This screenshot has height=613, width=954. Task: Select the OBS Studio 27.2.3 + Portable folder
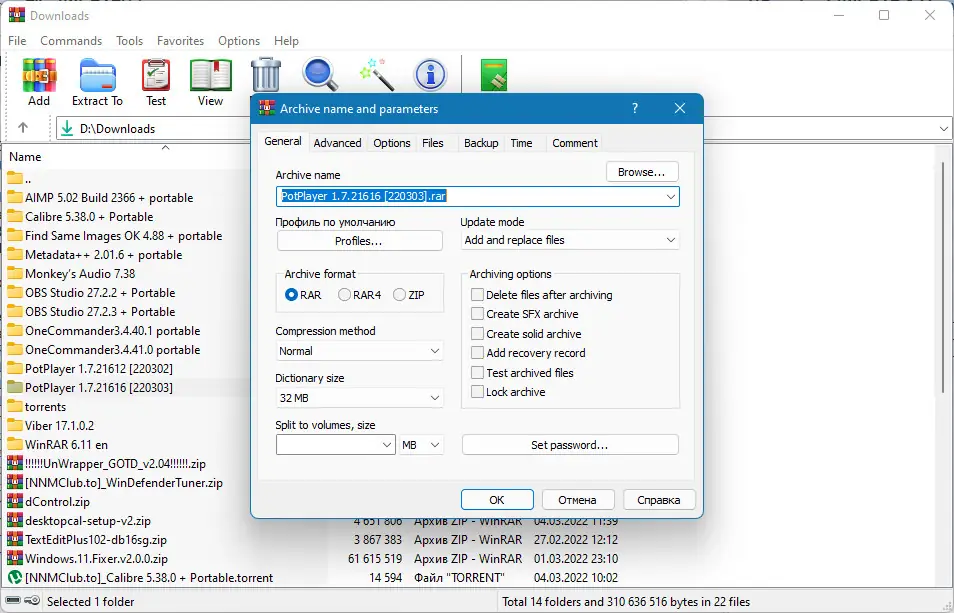coord(100,311)
